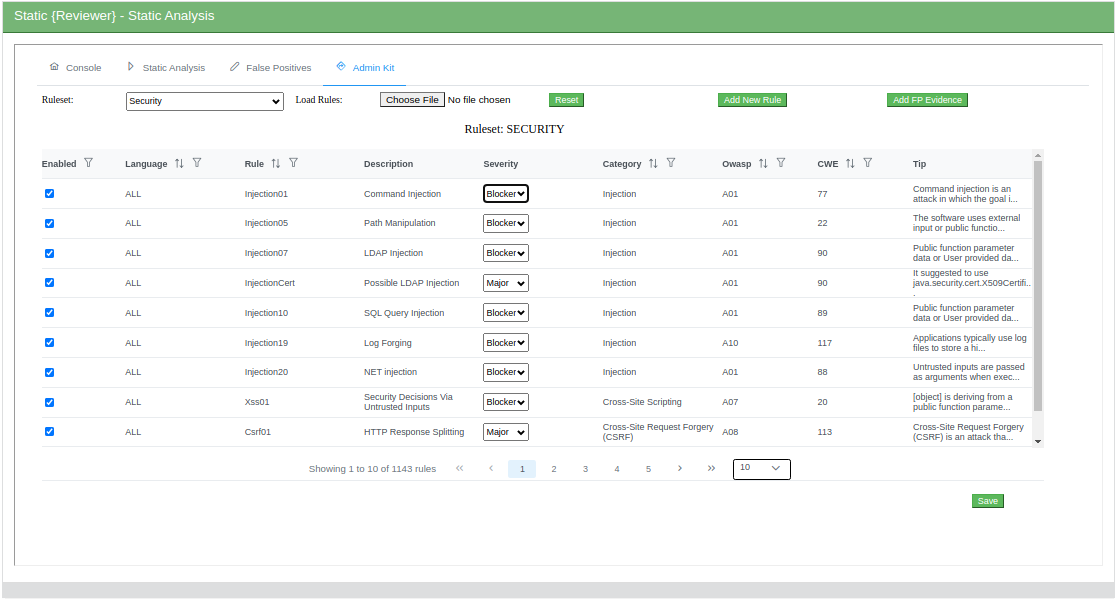Open the Ruleset dropdown

coord(204,100)
